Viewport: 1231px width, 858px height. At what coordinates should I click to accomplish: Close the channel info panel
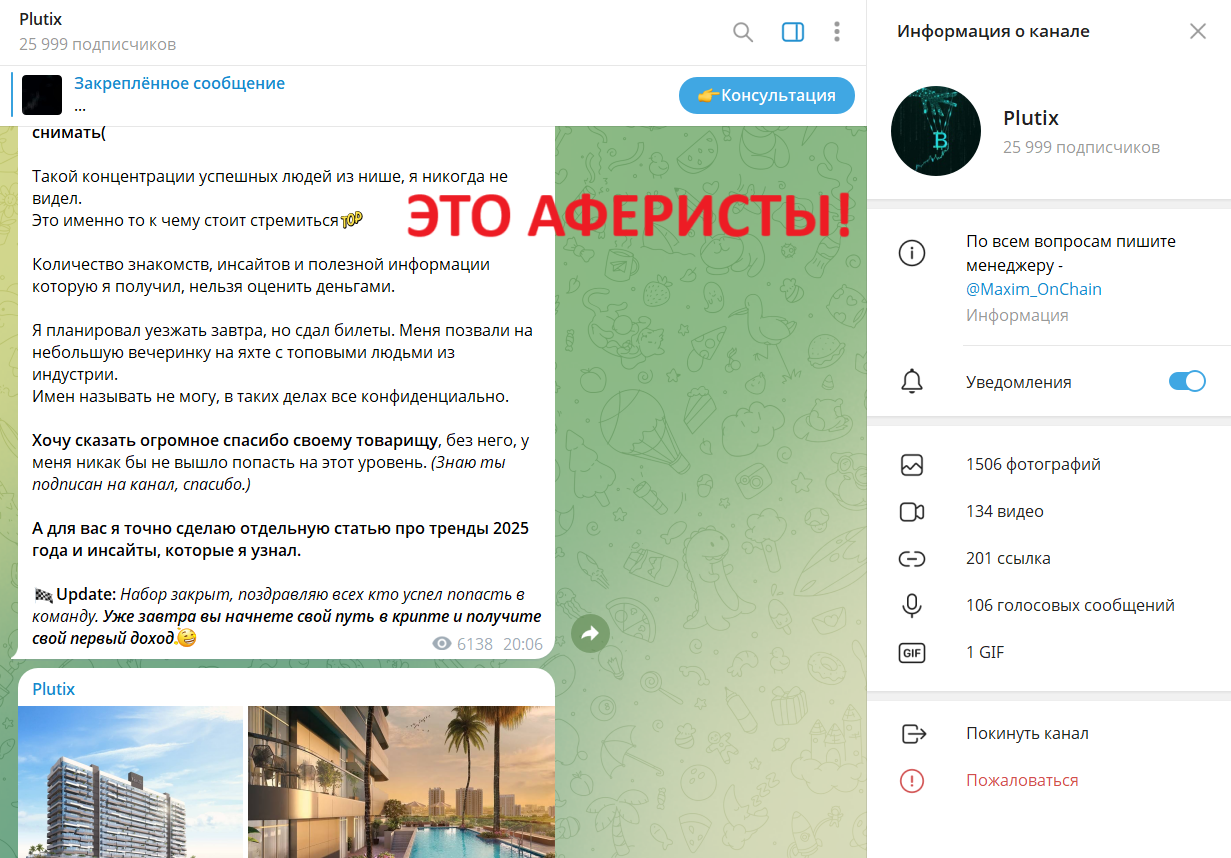click(1198, 31)
